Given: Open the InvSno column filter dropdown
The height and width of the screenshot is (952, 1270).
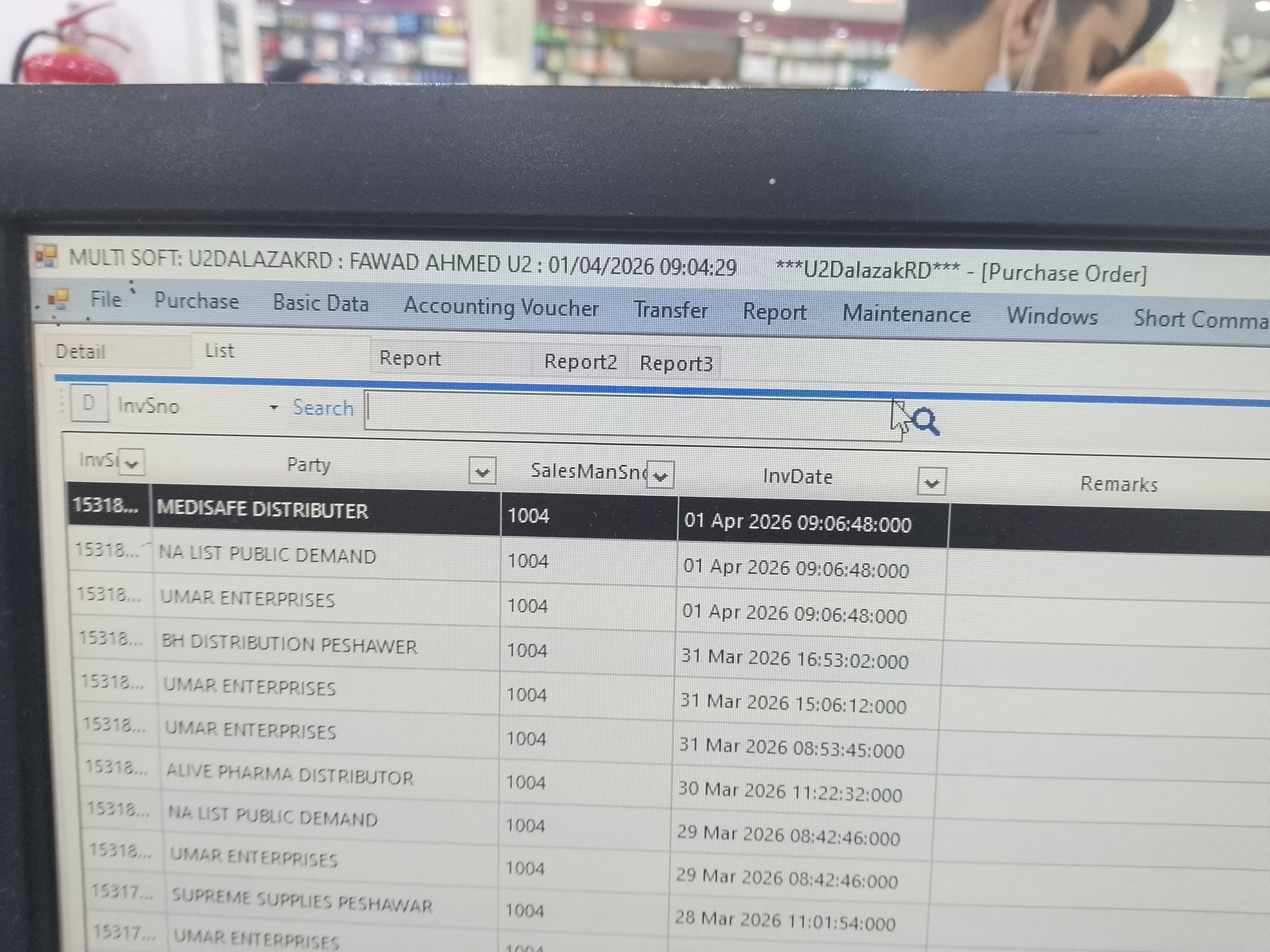Looking at the screenshot, I should tap(132, 463).
